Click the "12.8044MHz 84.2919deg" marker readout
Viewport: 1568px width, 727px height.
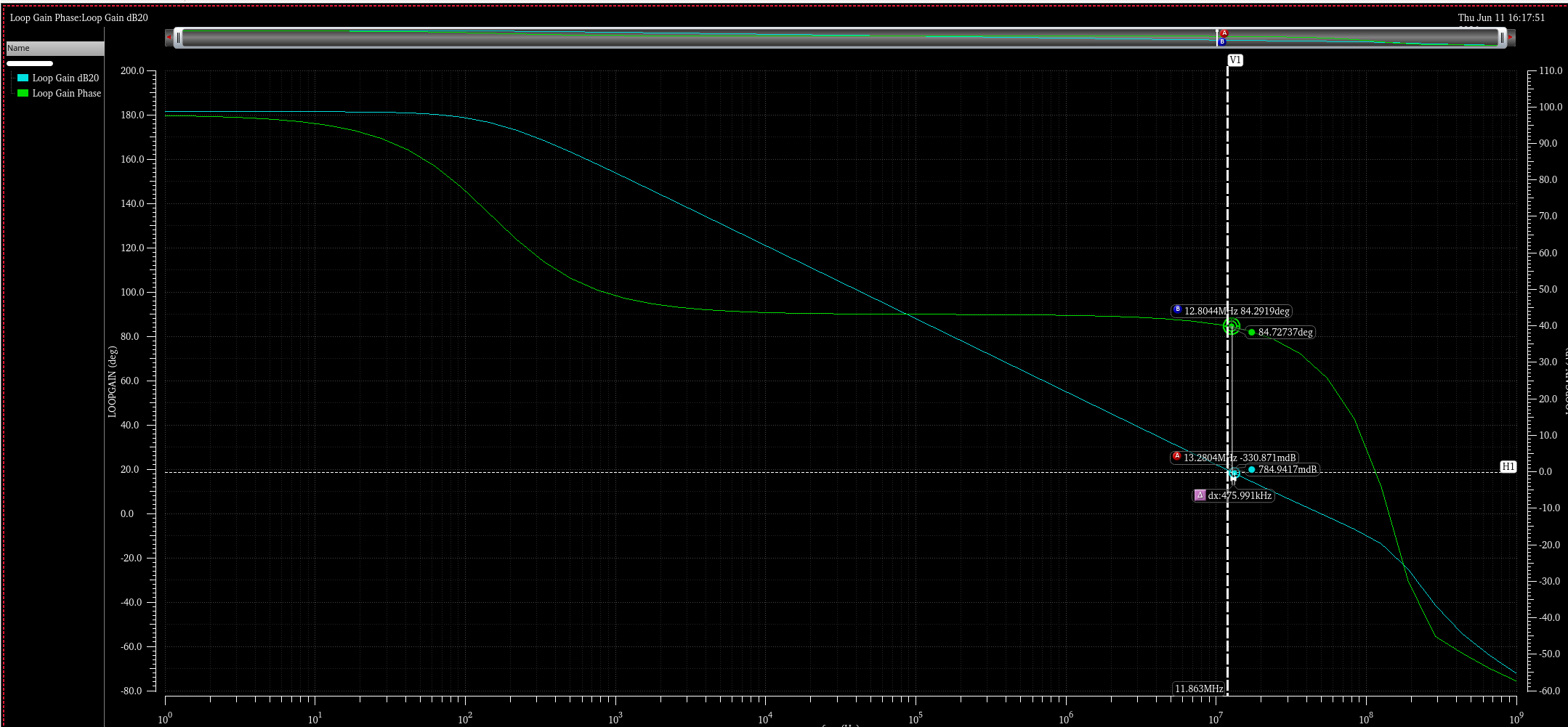pos(1237,311)
